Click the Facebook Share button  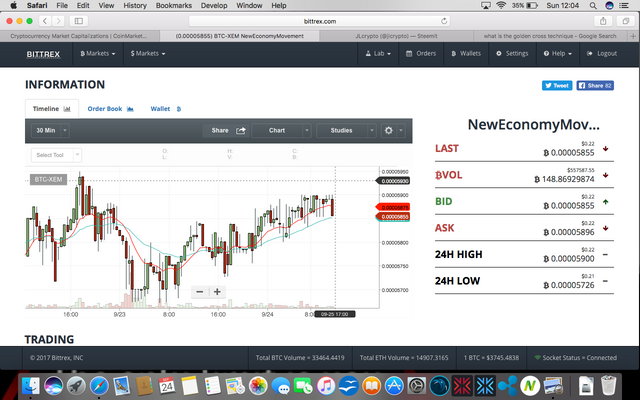(595, 85)
